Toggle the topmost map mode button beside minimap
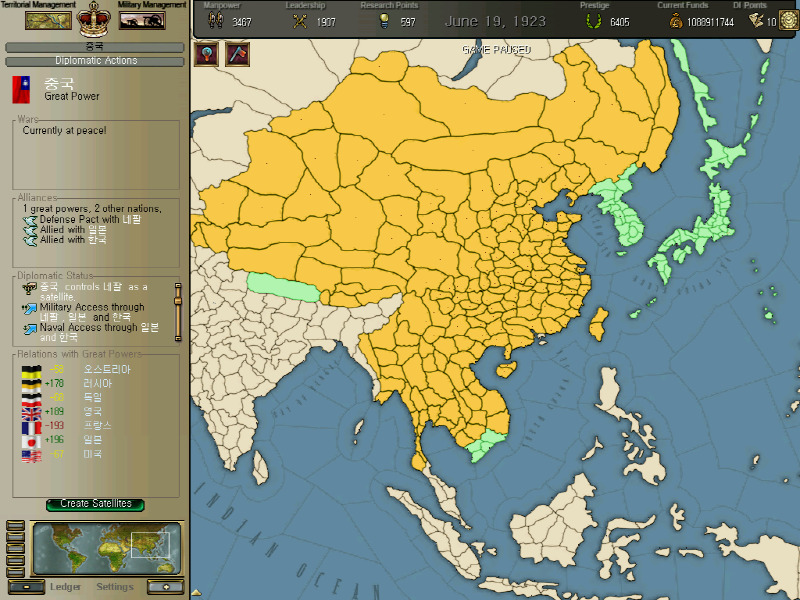The width and height of the screenshot is (800, 600). [x=15, y=526]
